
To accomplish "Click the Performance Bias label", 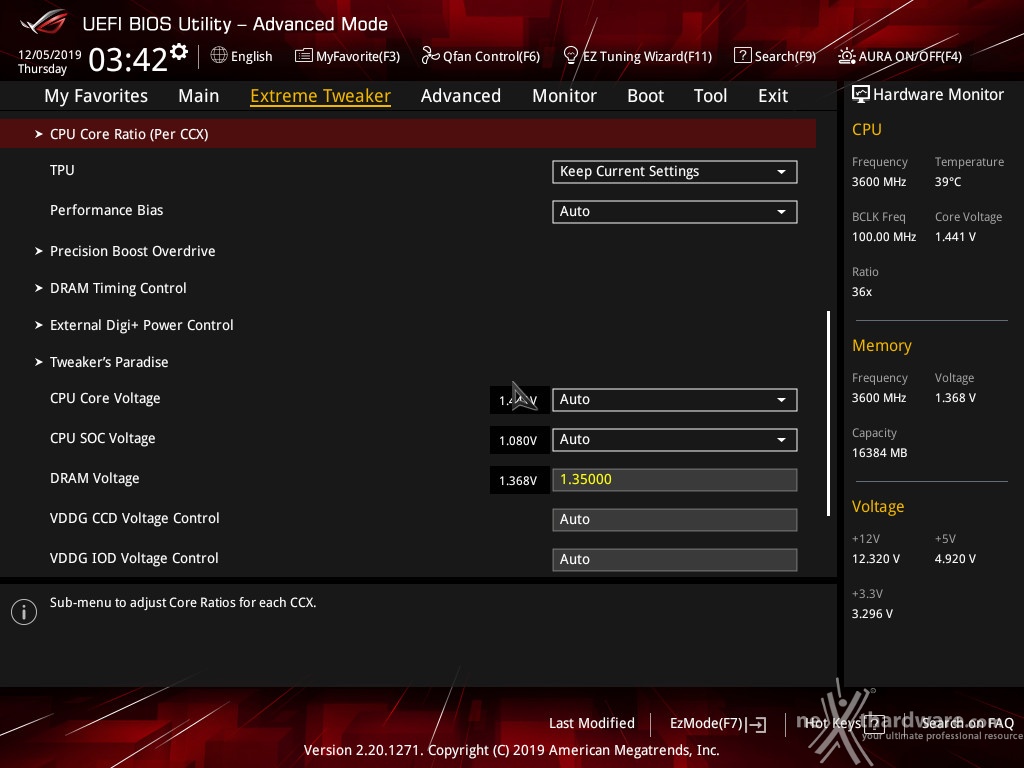I will click(x=106, y=210).
